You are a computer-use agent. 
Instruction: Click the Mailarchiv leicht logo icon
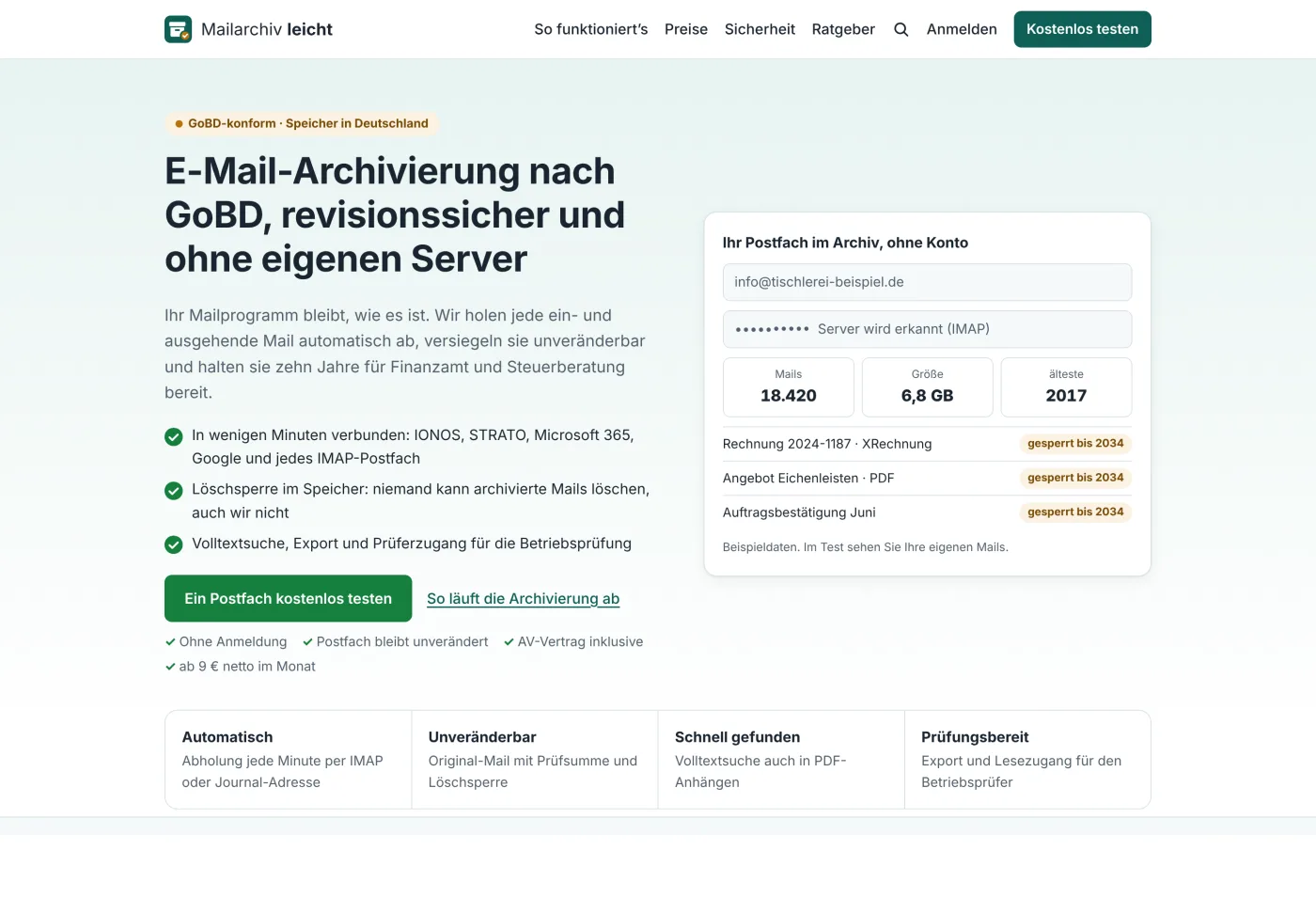[178, 29]
